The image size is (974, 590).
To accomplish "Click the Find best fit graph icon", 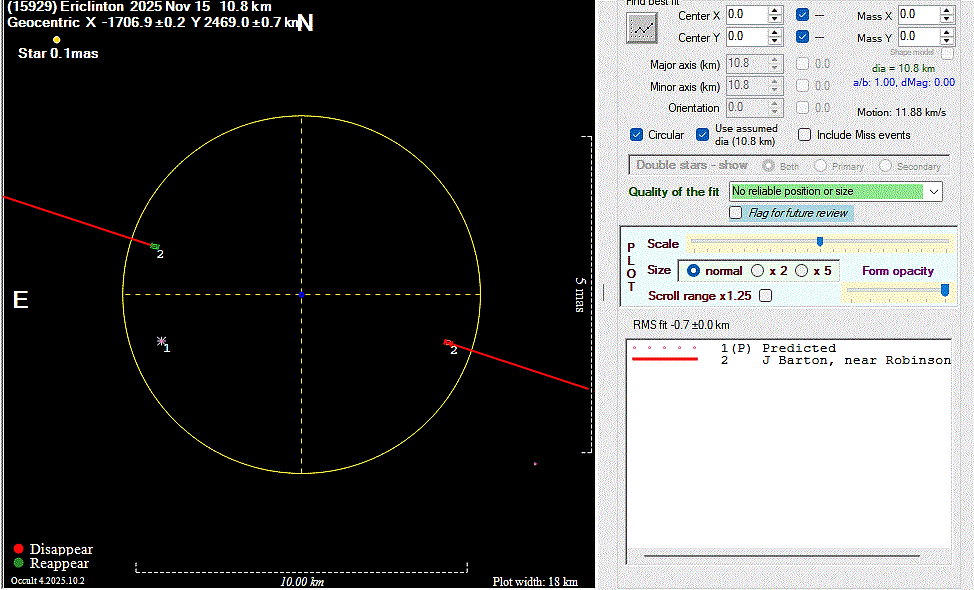I will (x=641, y=28).
